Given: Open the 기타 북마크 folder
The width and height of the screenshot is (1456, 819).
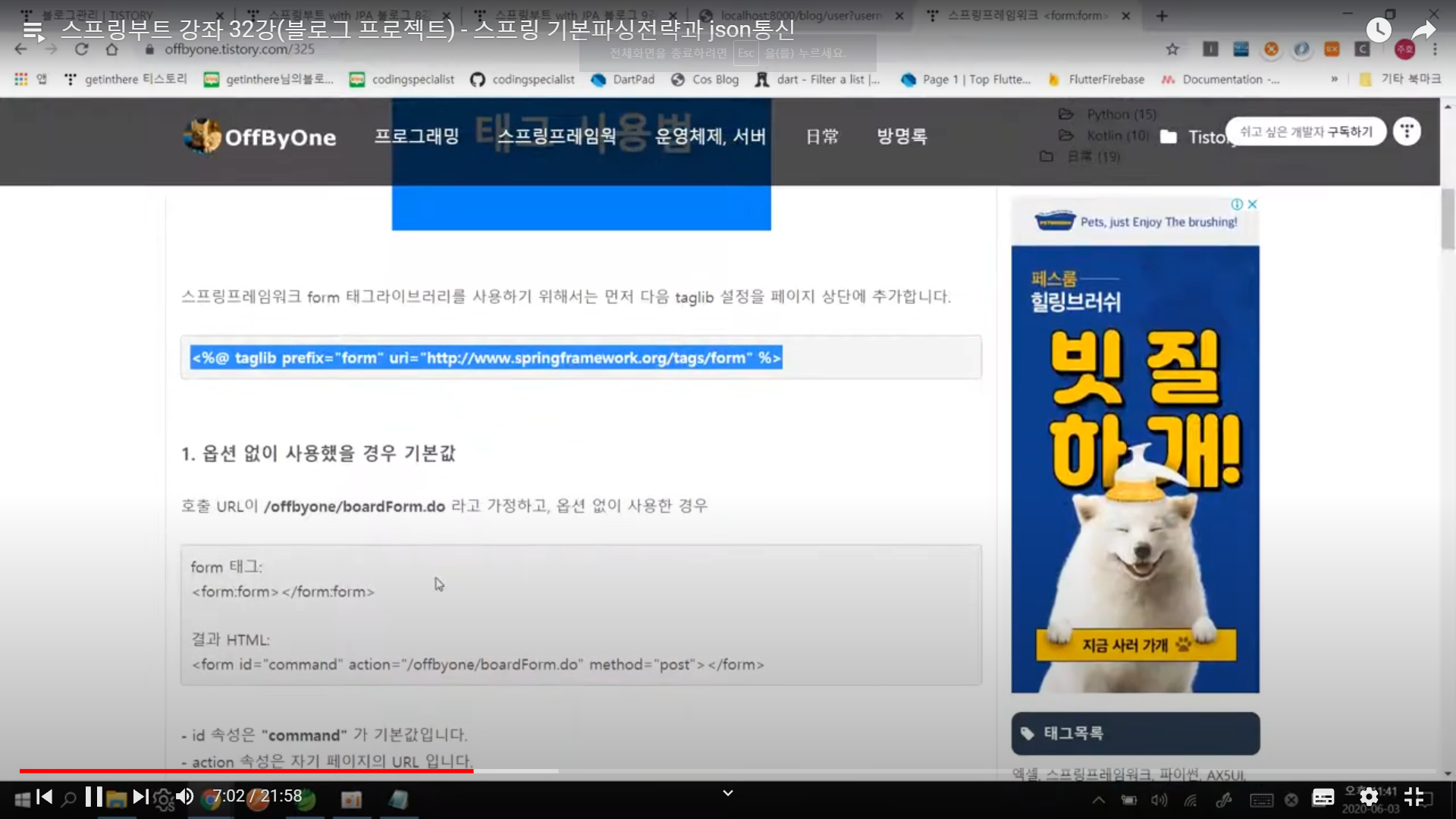Looking at the screenshot, I should pyautogui.click(x=1400, y=79).
